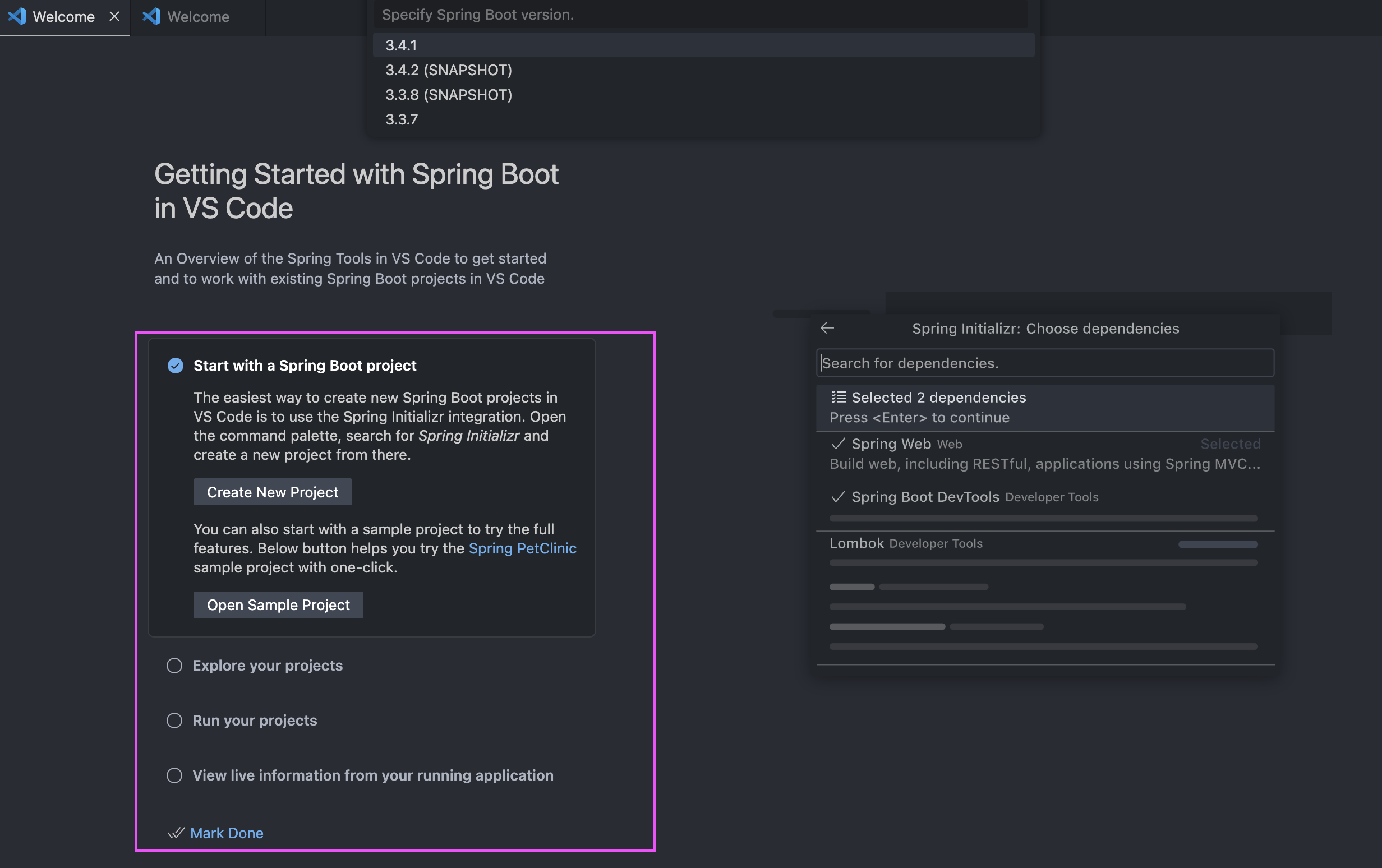1382x868 pixels.
Task: Expand the Explore your projects step
Action: coord(268,666)
